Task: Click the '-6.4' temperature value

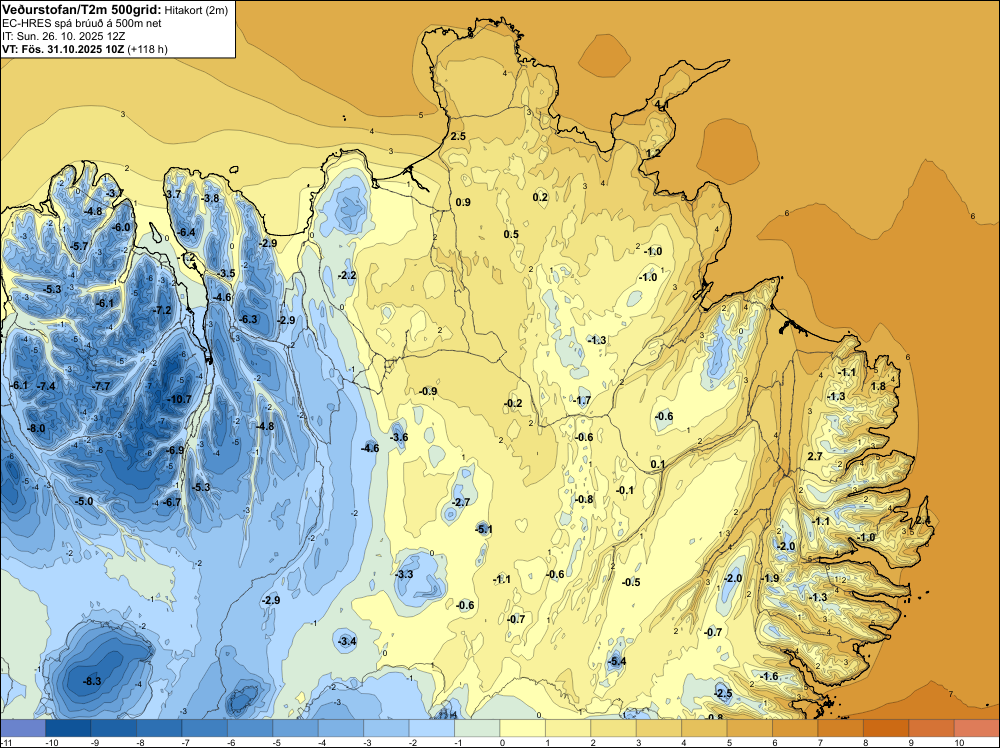Action: coord(186,233)
